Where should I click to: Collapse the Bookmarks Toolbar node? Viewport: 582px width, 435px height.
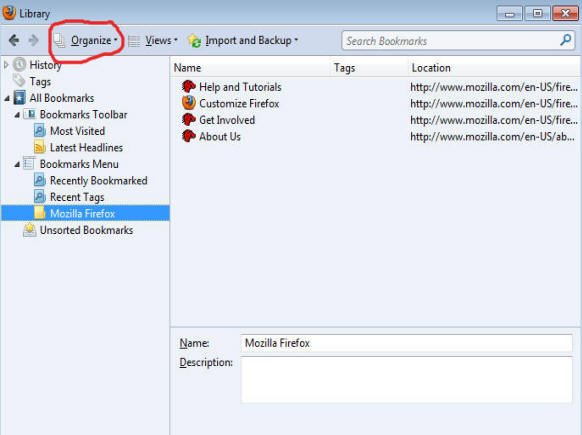[17, 115]
